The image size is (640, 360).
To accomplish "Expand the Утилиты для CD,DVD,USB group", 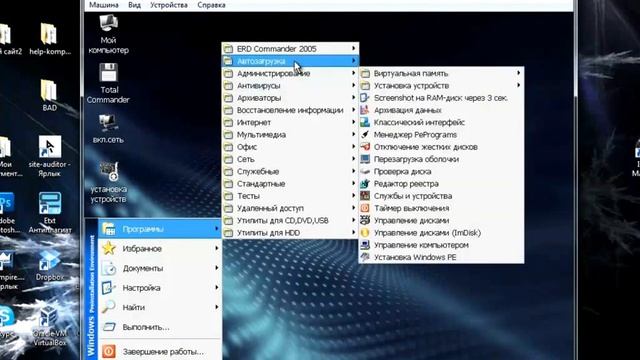I will click(x=290, y=220).
